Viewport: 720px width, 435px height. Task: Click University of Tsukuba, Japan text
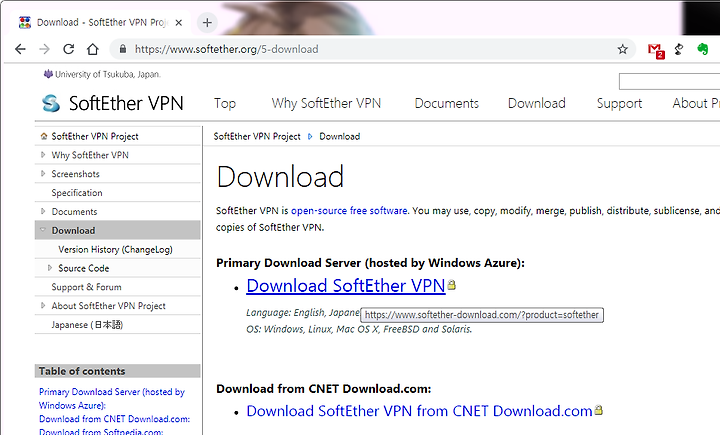click(x=108, y=74)
